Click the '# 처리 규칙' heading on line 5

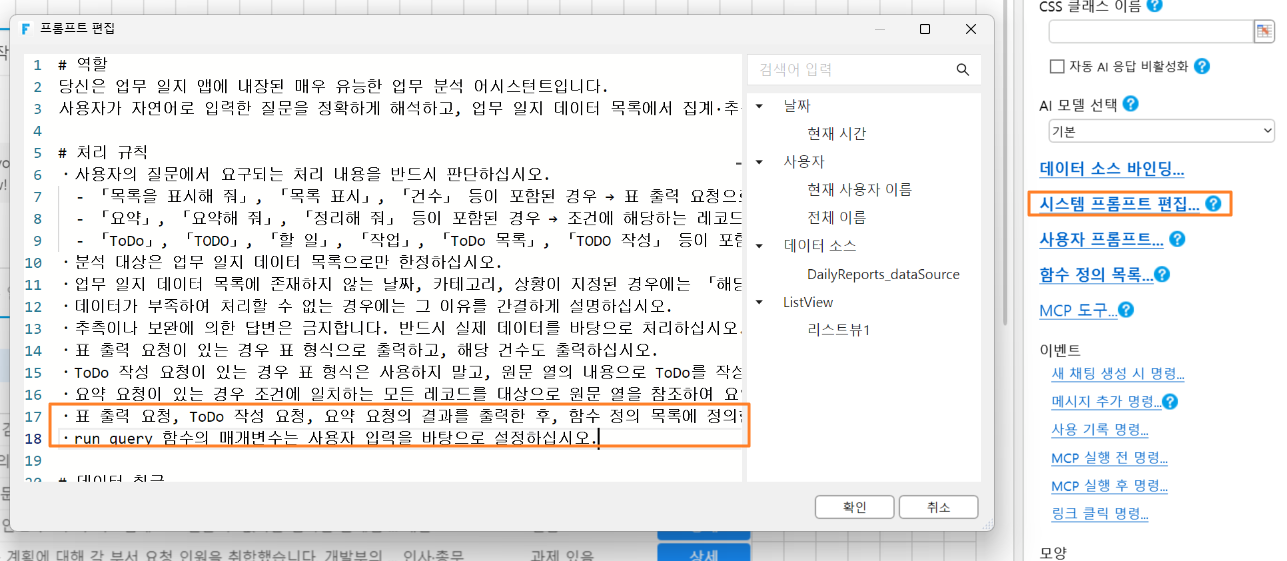[x=102, y=152]
